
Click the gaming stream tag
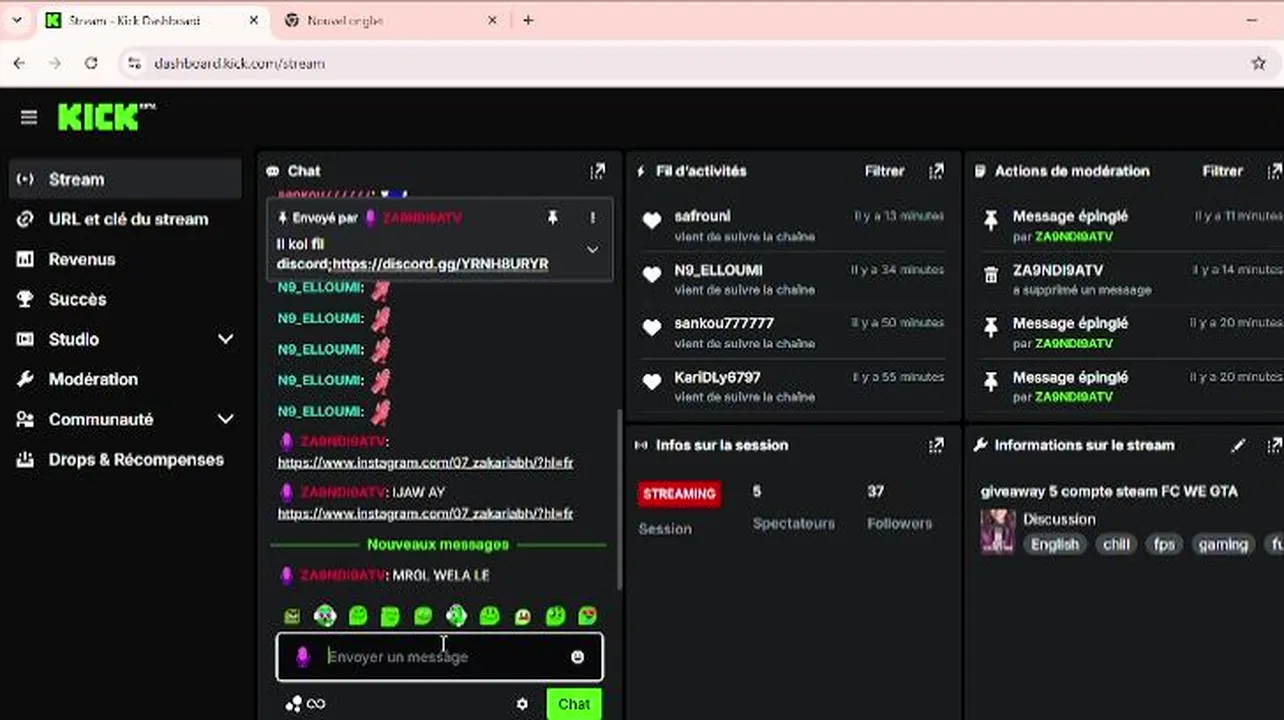[x=1223, y=545]
